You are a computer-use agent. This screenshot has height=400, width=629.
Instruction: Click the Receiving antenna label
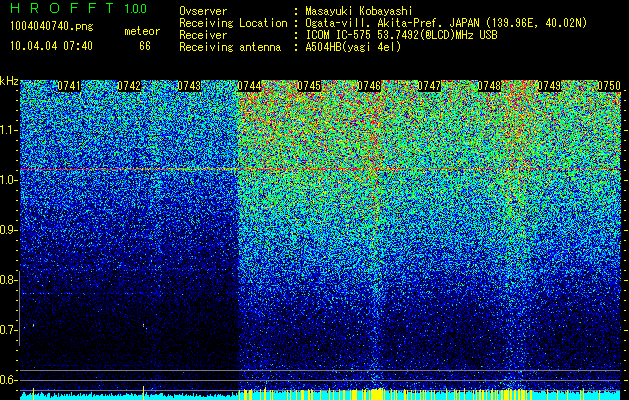pos(230,47)
